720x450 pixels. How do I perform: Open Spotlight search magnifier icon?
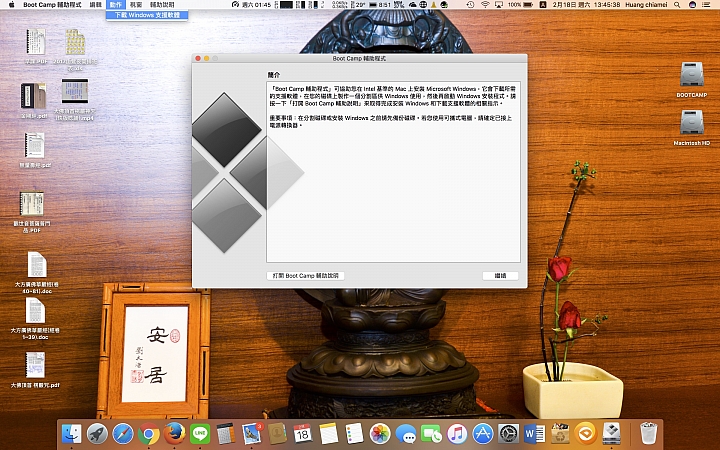point(677,5)
